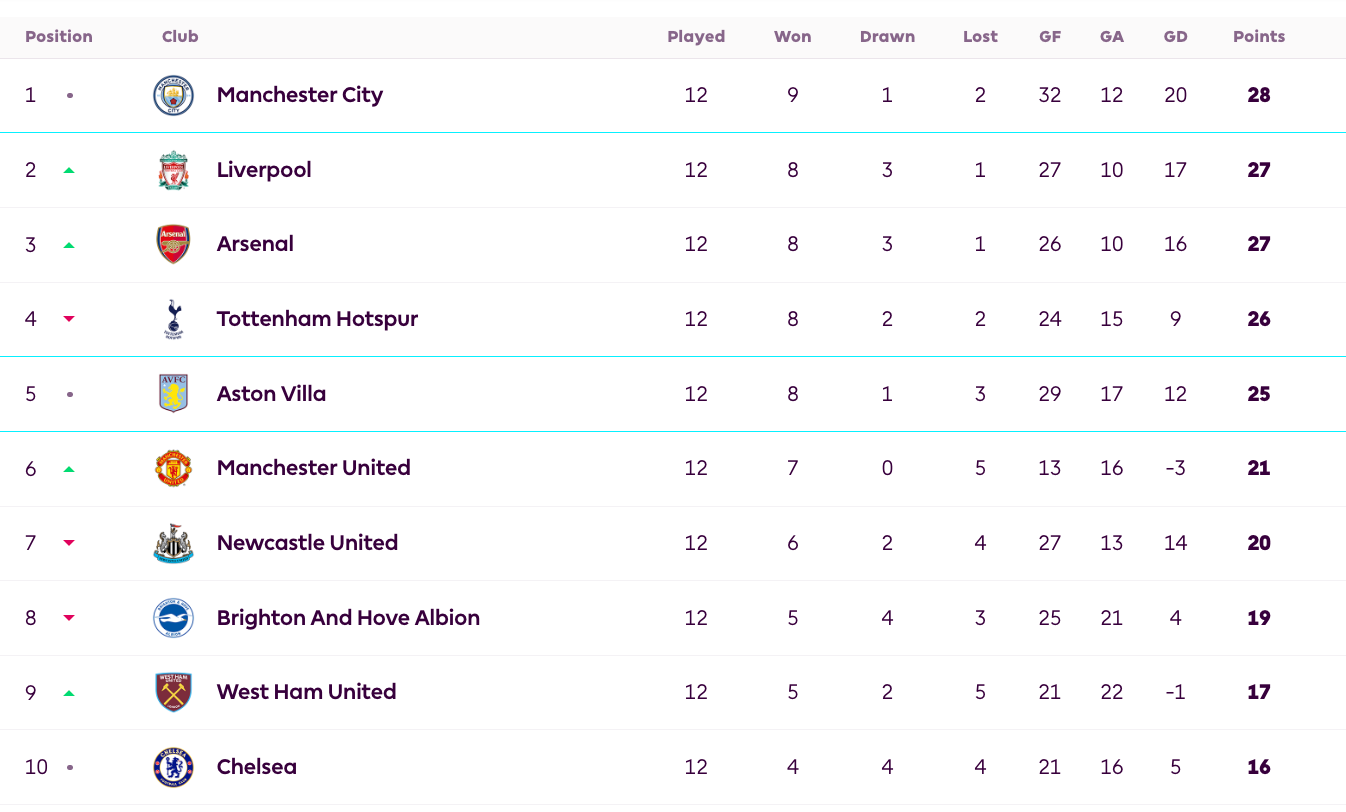Image resolution: width=1346 pixels, height=812 pixels.
Task: Click the West Ham United crest
Action: [x=173, y=692]
